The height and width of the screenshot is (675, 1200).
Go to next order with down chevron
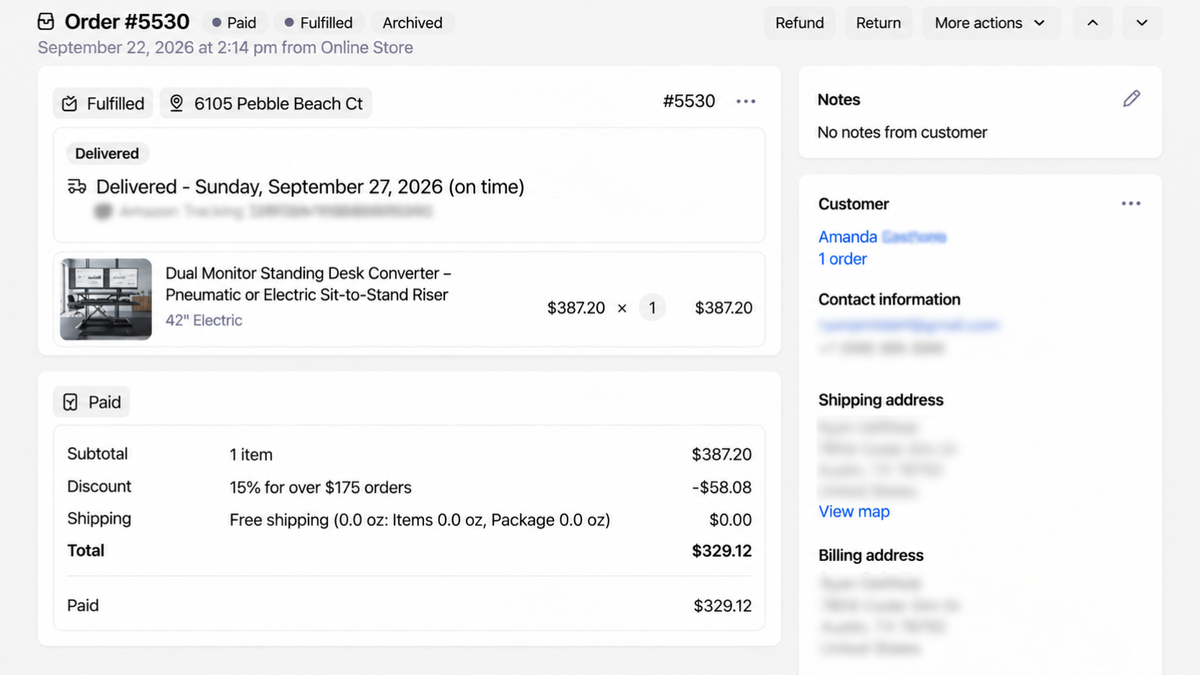point(1142,23)
